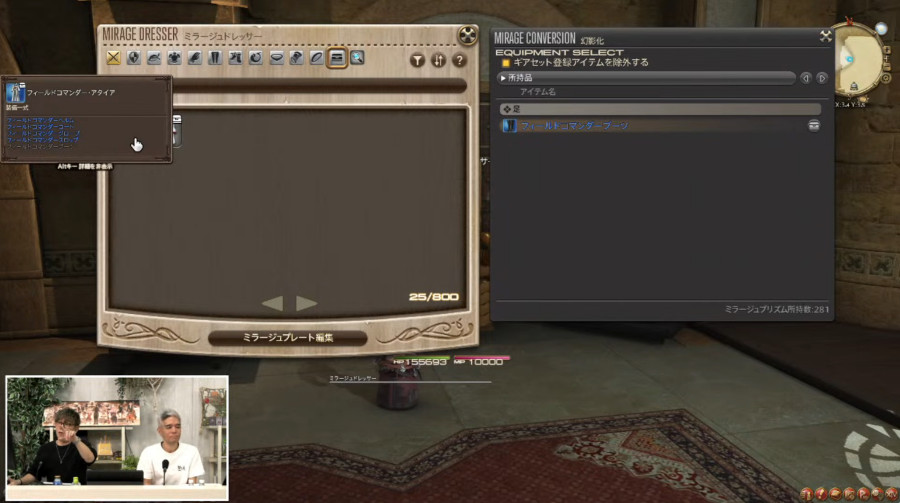
Task: Toggle the exclude gear set items checkbox
Action: (x=506, y=62)
